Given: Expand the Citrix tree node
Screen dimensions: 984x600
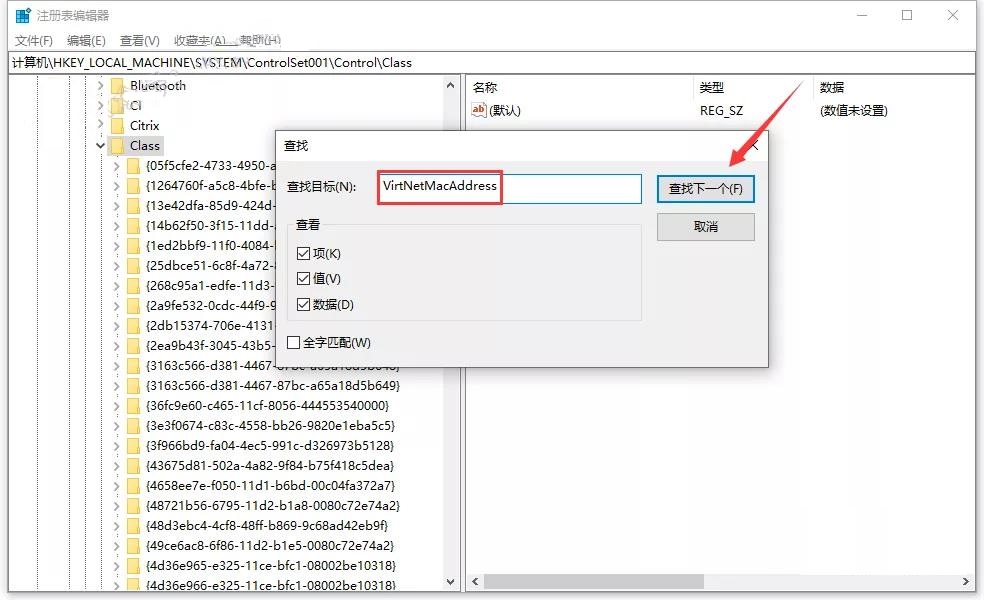Looking at the screenshot, I should (100, 126).
